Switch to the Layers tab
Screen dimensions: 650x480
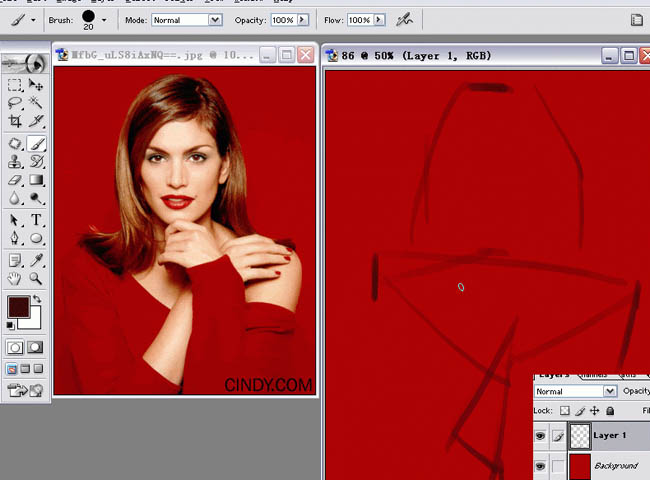pyautogui.click(x=555, y=376)
